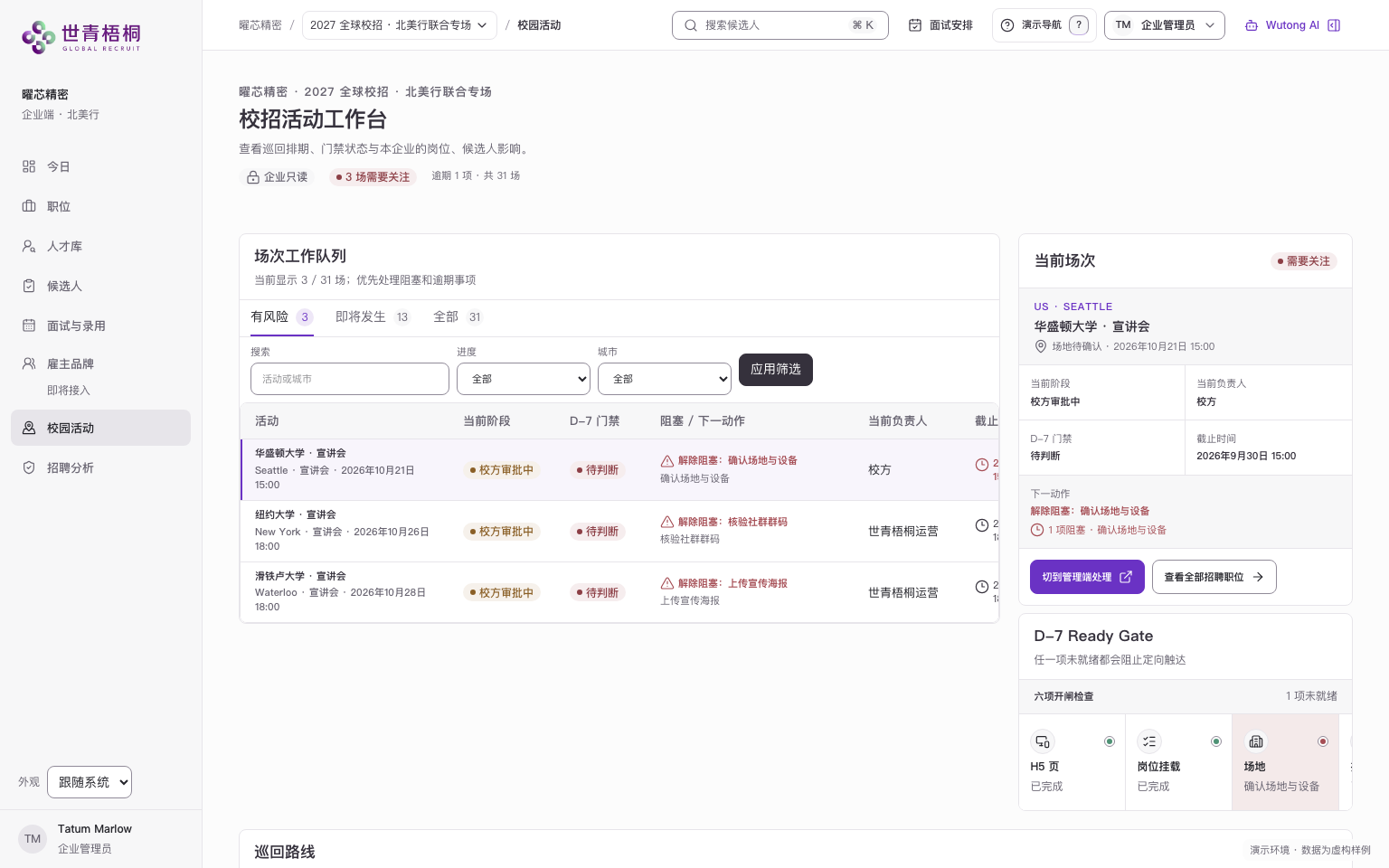
Task: Click the 岗位挂载 gate check icon
Action: click(1149, 741)
